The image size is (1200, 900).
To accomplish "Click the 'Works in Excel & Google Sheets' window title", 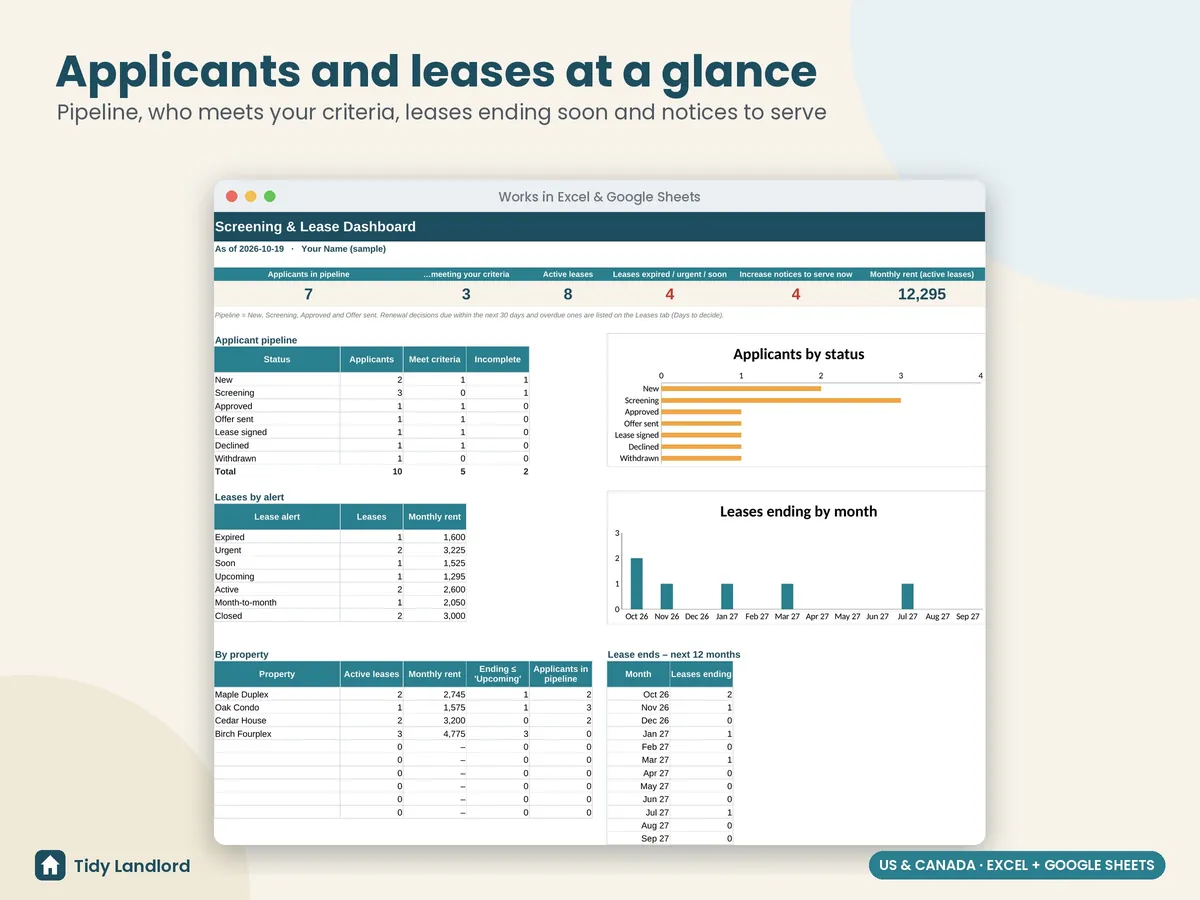I will tap(599, 197).
